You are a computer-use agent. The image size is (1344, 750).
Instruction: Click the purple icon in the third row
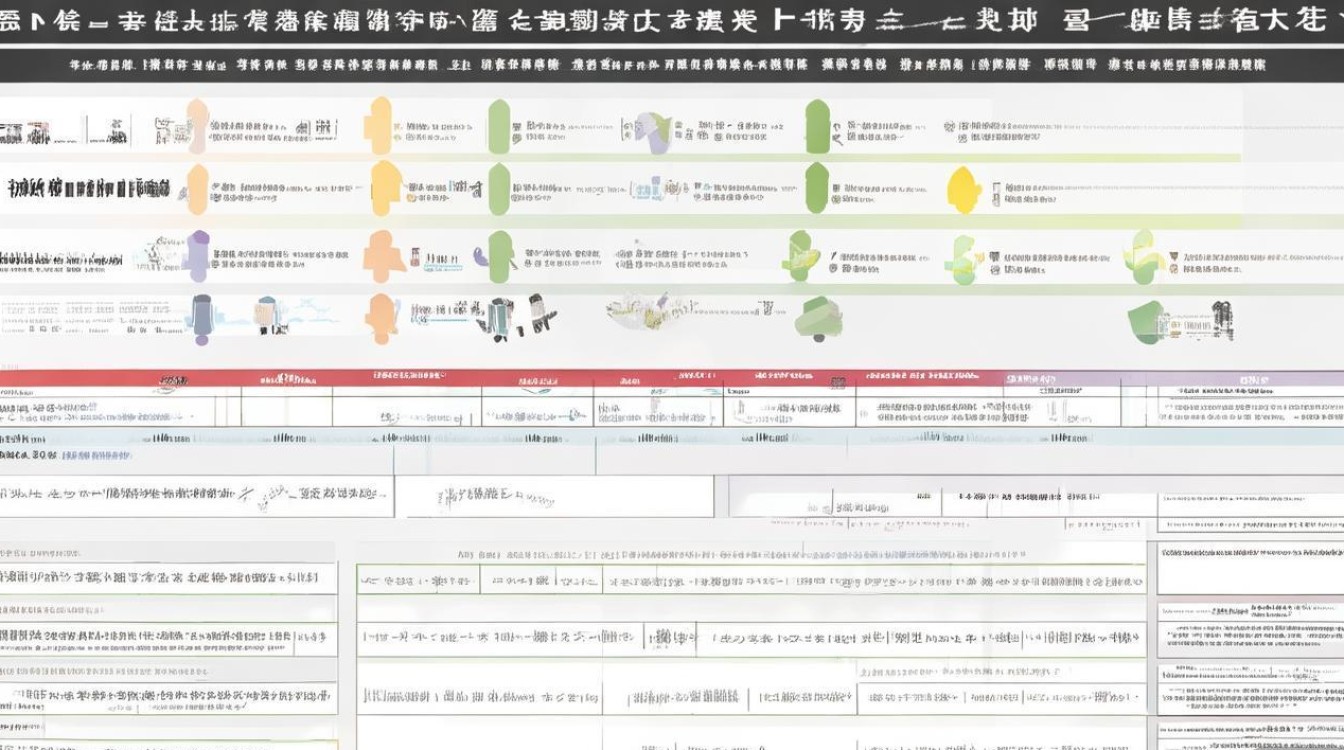click(198, 254)
